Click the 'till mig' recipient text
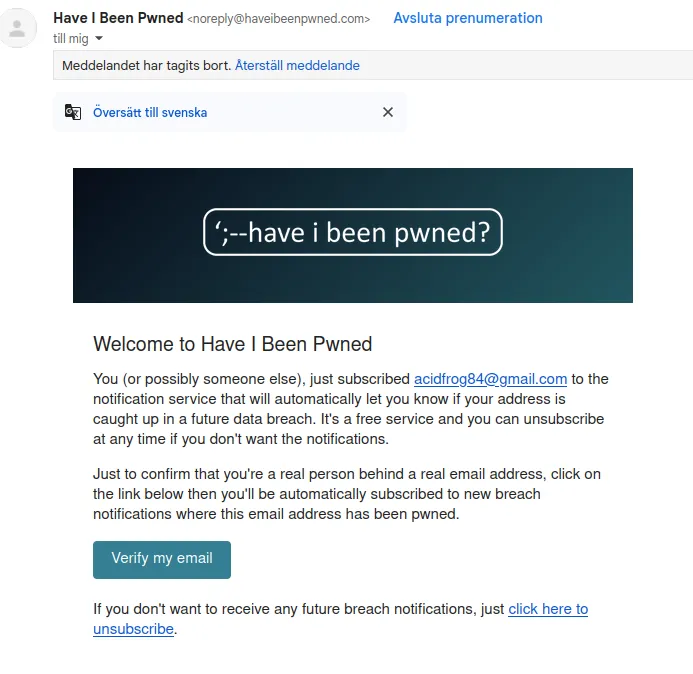The width and height of the screenshot is (693, 674). tap(71, 39)
